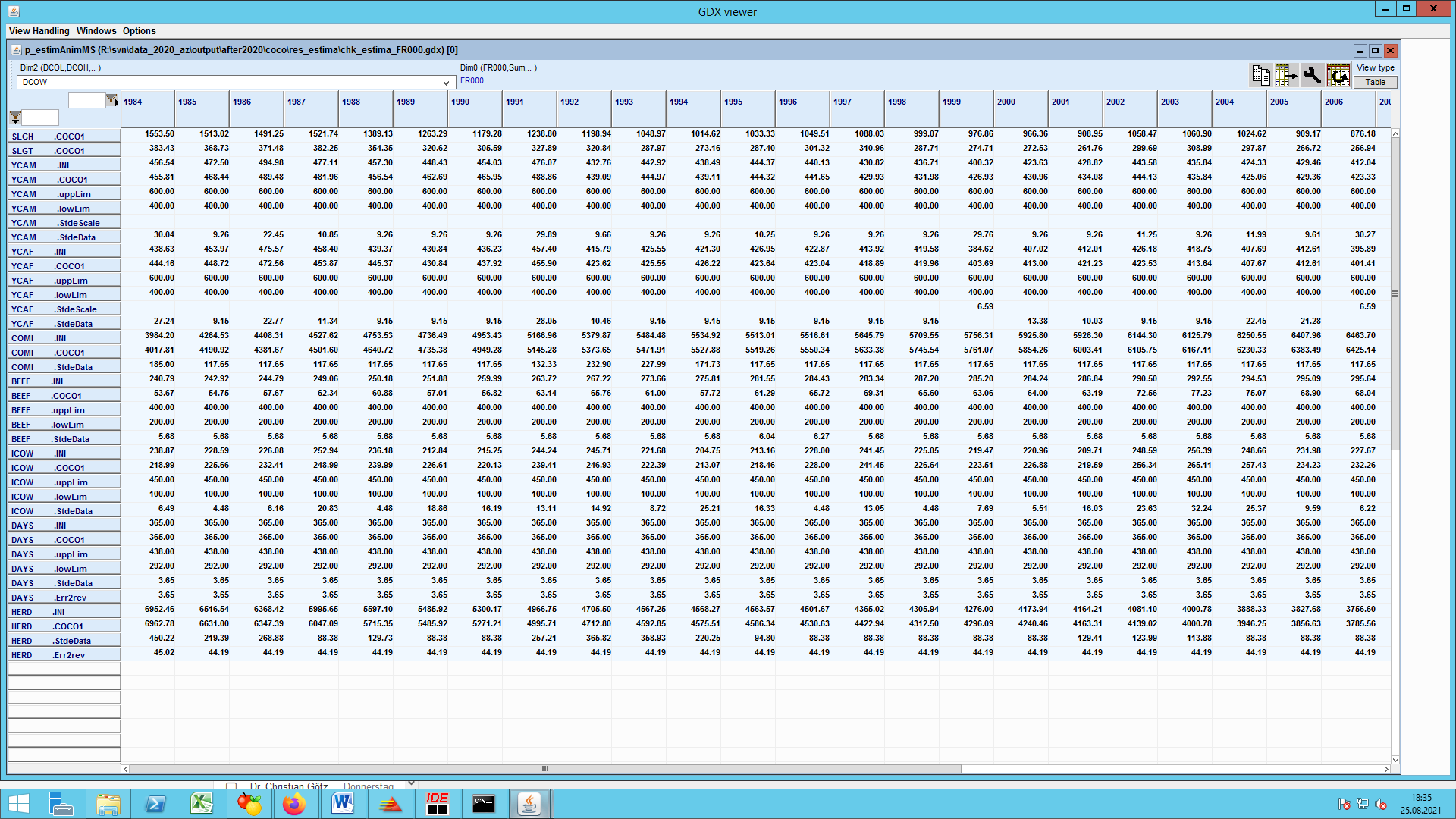The width and height of the screenshot is (1456, 819).
Task: Click the Java icon in inner title bar
Action: 16,50
